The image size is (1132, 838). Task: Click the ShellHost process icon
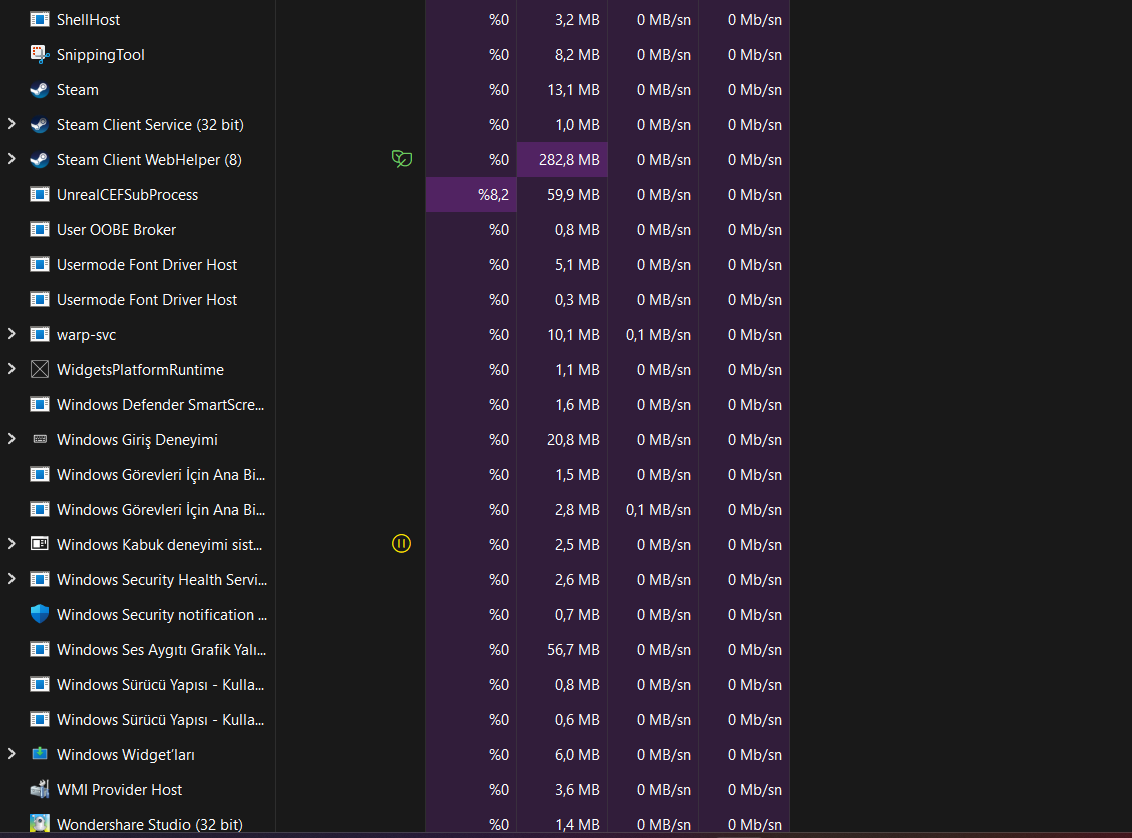pos(40,19)
